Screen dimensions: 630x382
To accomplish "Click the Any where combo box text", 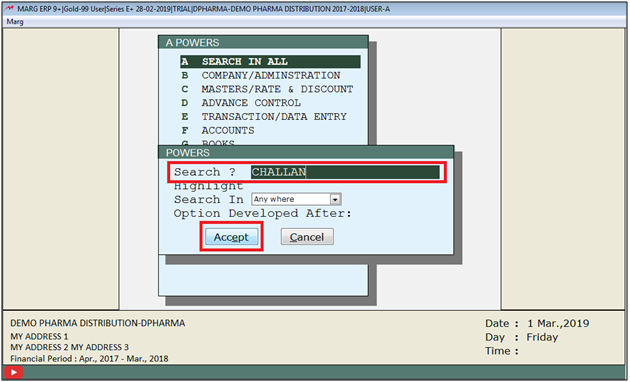I will click(x=274, y=199).
